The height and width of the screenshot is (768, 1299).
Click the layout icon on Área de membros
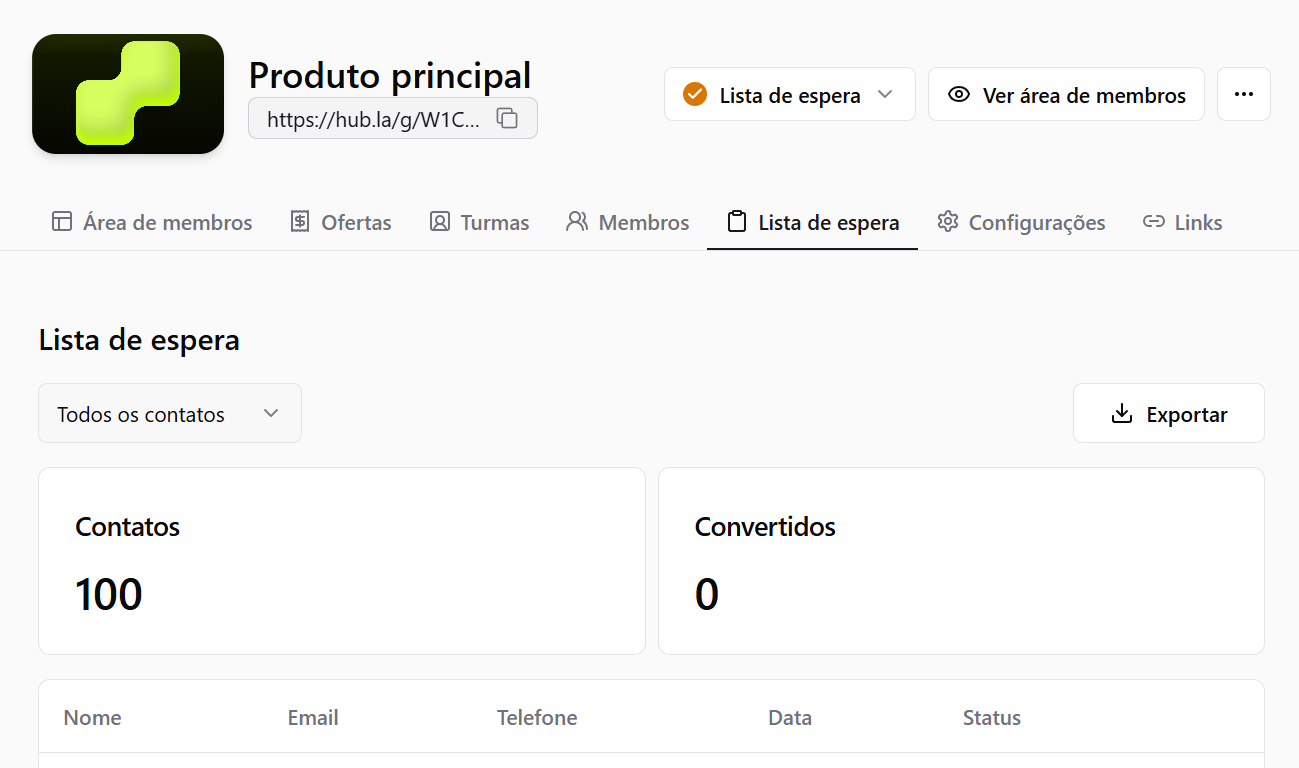[x=62, y=222]
